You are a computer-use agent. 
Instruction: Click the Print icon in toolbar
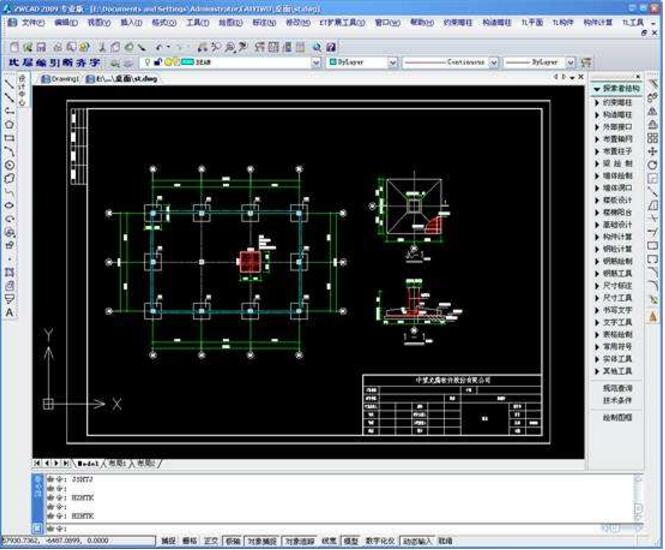point(57,47)
